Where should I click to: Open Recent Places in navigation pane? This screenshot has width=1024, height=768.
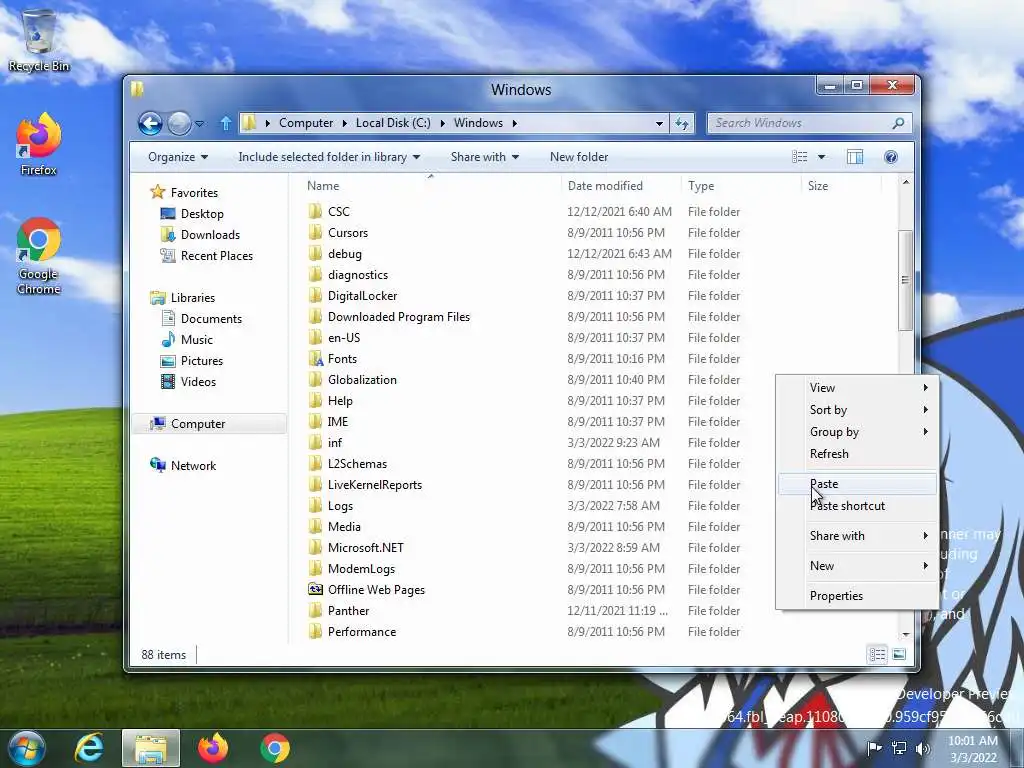[x=216, y=255]
